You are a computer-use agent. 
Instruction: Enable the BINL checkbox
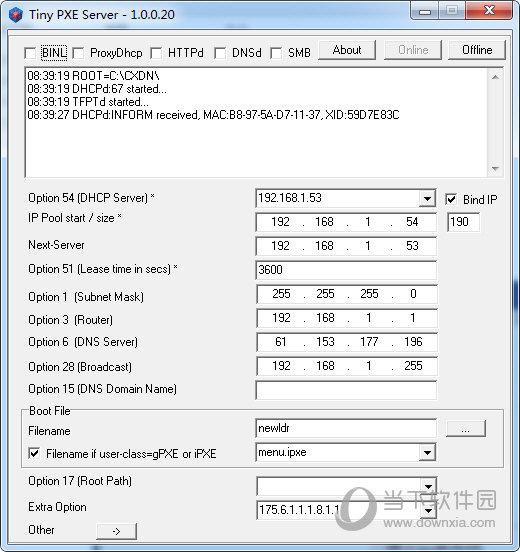click(31, 54)
